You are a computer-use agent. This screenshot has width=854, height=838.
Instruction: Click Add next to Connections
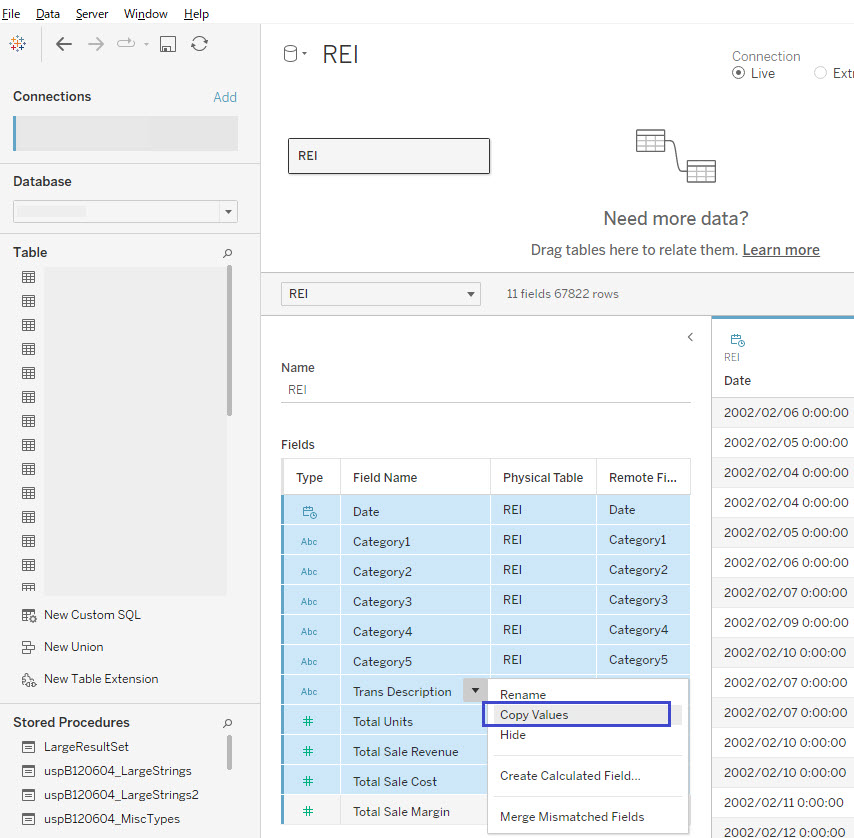(x=225, y=97)
